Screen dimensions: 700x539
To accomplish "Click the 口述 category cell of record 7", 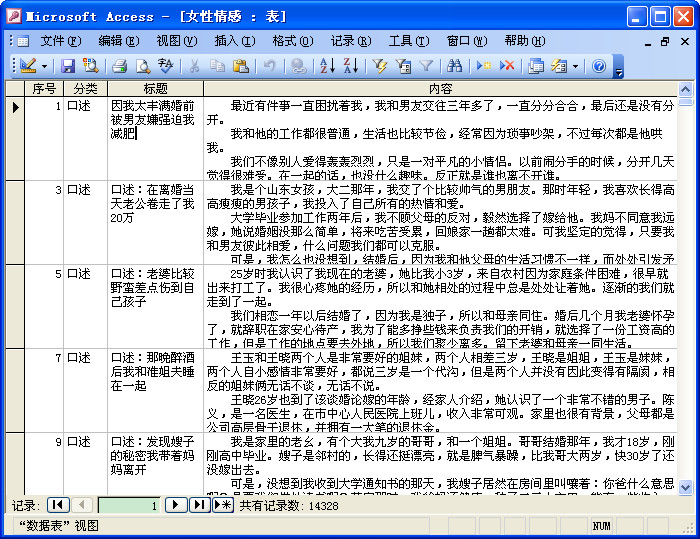I will [x=85, y=390].
